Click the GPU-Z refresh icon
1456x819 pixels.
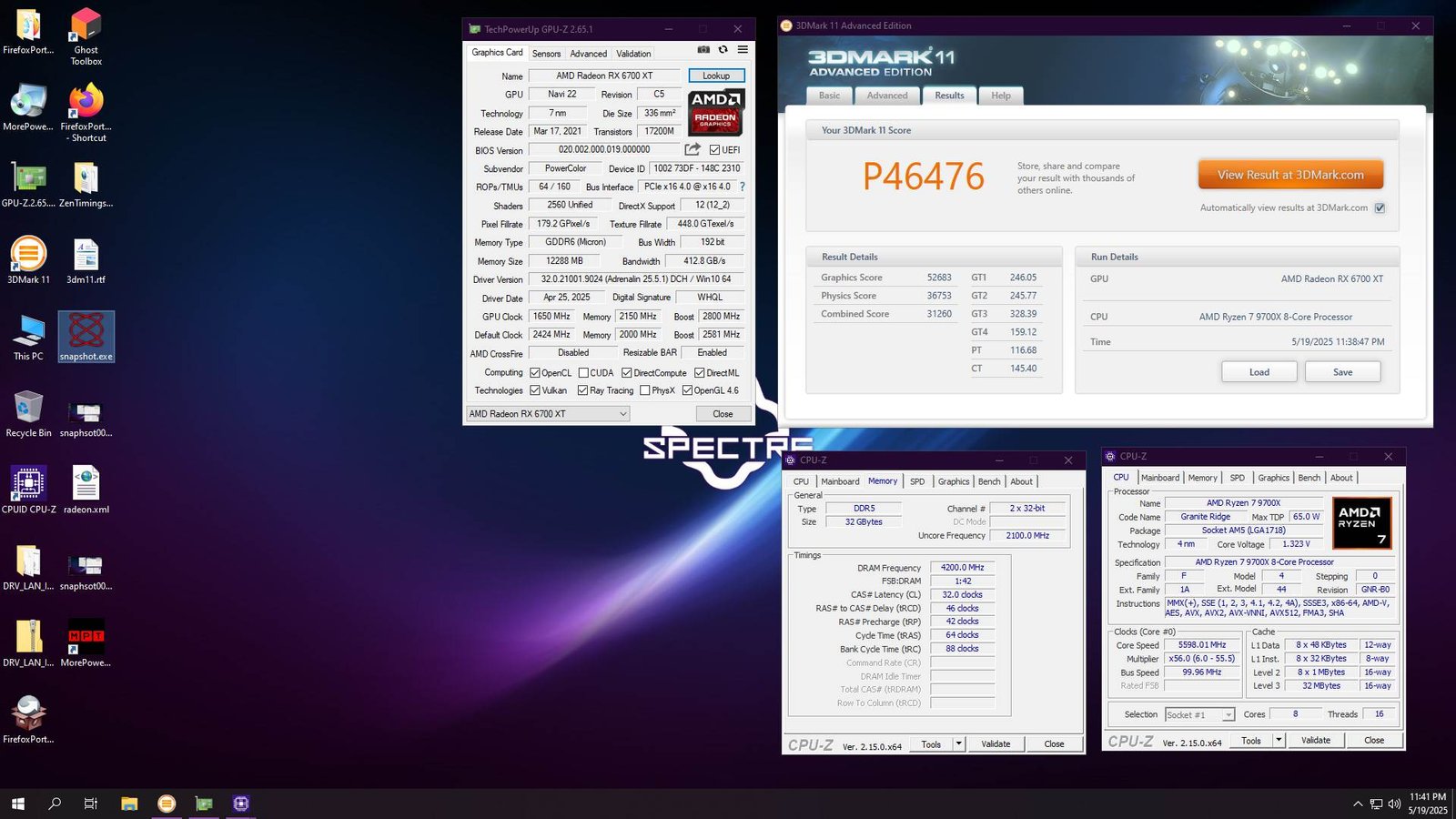click(x=723, y=50)
